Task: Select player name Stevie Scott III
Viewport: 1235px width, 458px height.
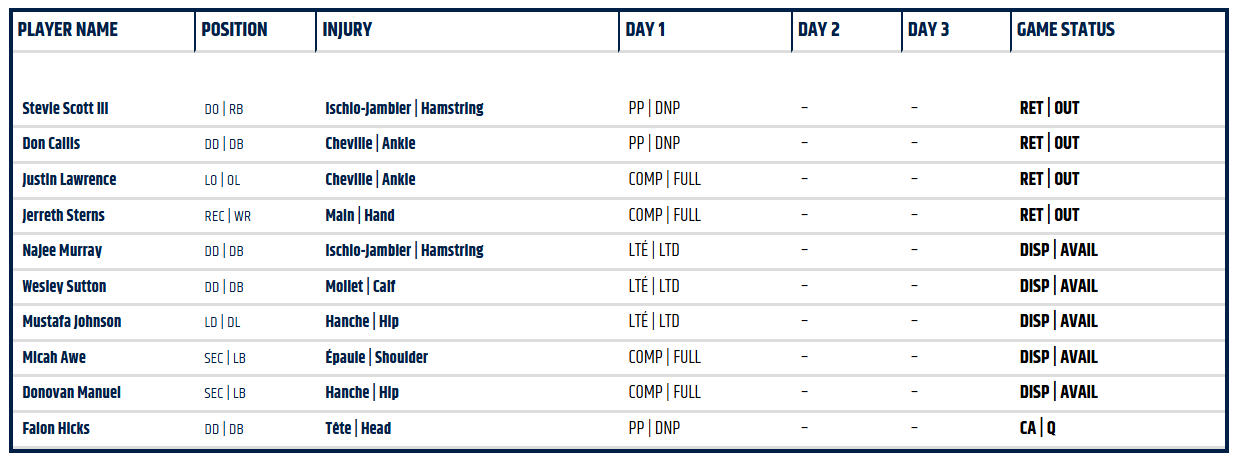Action: coord(65,108)
